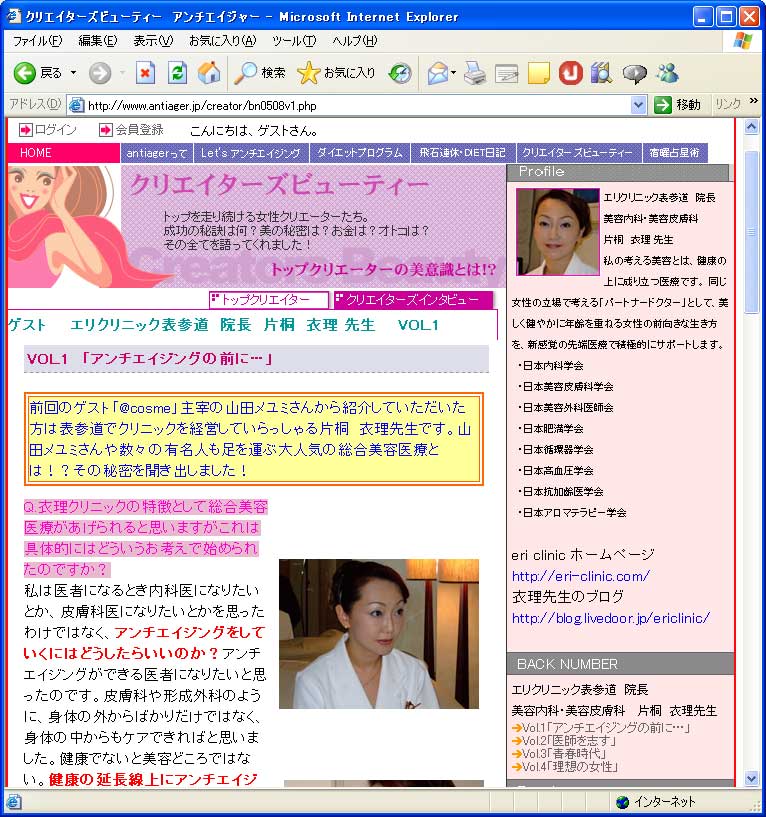Open the eri-clinic.com homepage link
Viewport: 766px width, 817px height.
pyautogui.click(x=580, y=576)
